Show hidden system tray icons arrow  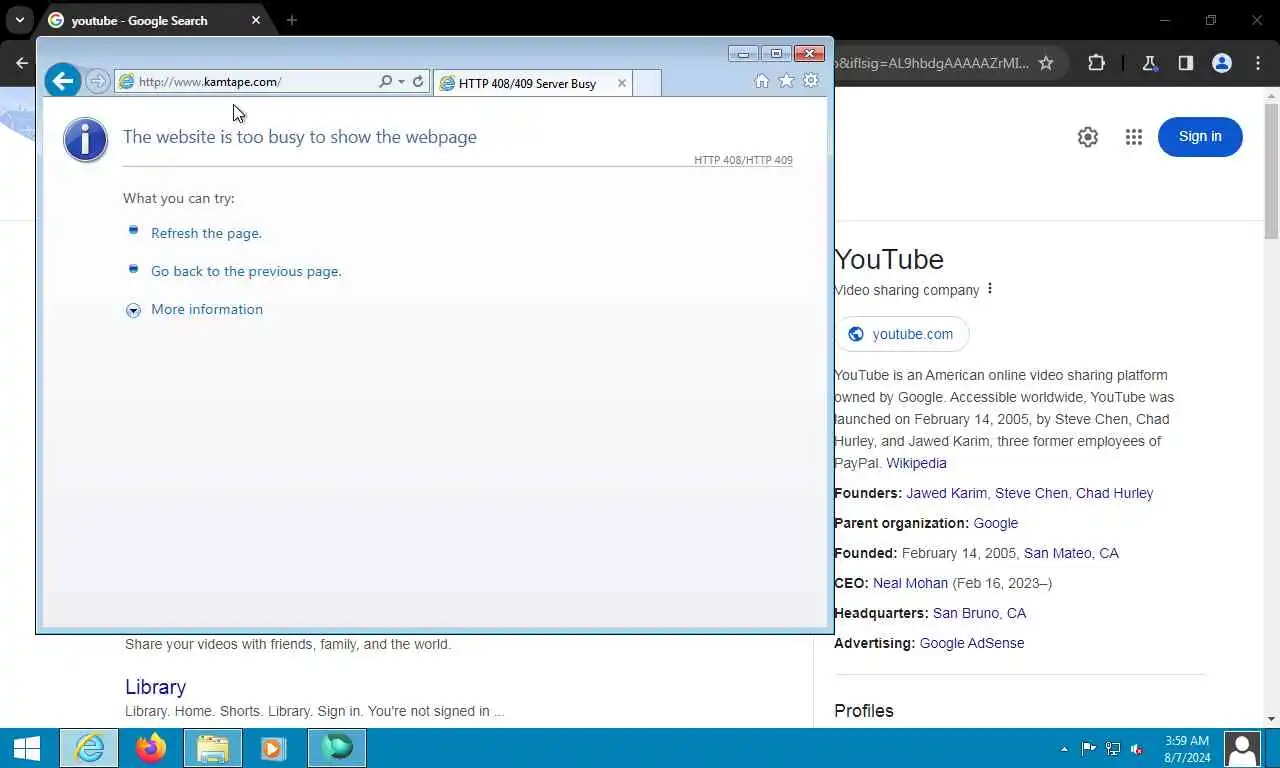point(1064,748)
